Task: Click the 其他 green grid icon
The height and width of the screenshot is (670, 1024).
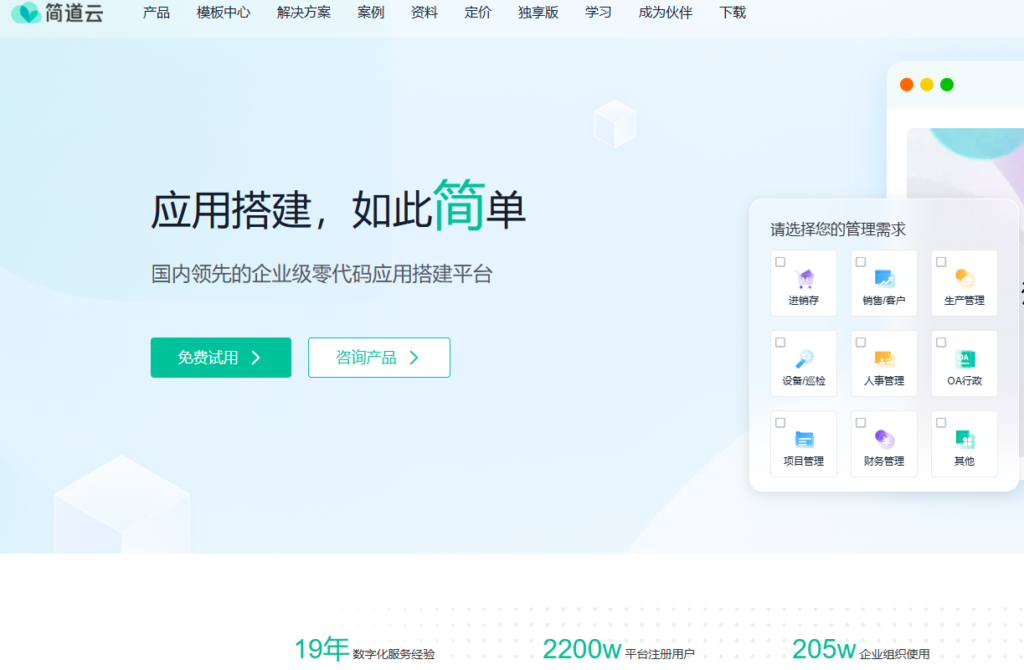Action: 965,439
